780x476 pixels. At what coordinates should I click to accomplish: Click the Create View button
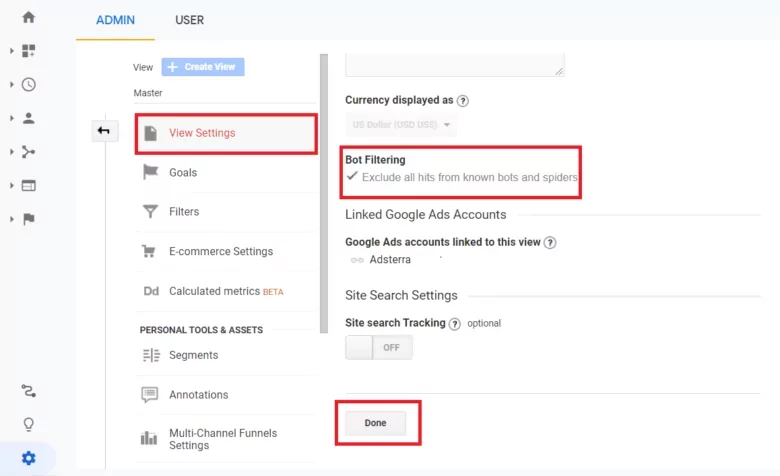point(203,67)
